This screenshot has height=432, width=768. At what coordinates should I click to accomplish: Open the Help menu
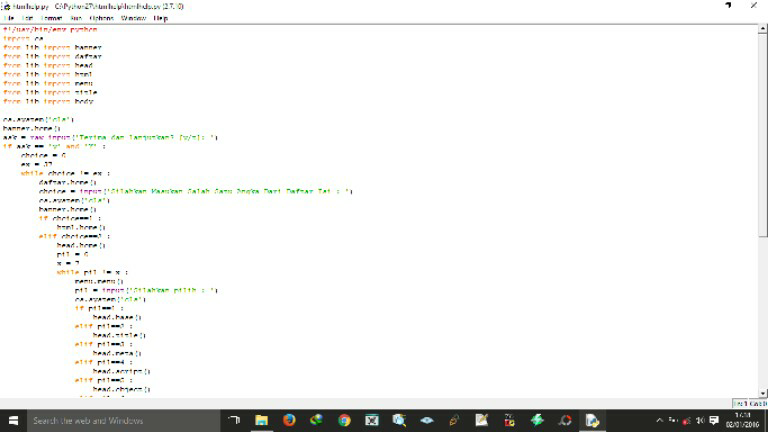pos(161,18)
